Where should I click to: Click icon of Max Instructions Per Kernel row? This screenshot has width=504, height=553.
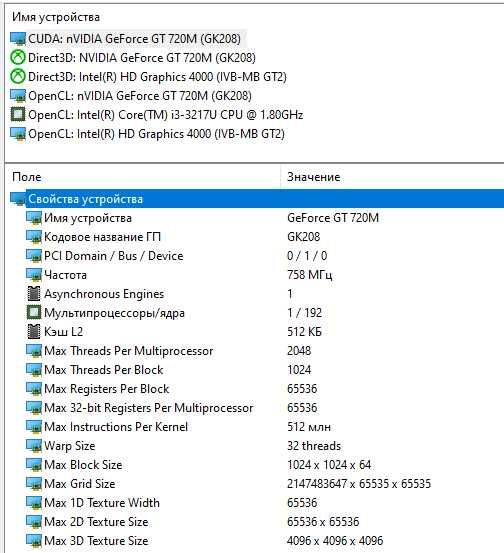pos(34,427)
